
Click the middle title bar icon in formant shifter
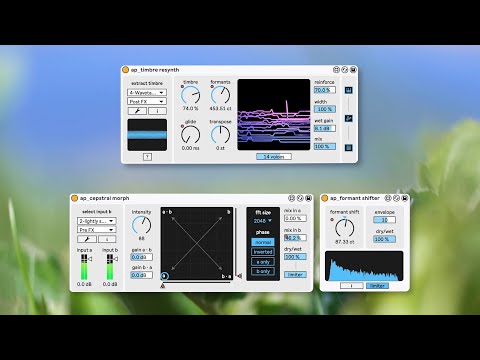pos(396,198)
